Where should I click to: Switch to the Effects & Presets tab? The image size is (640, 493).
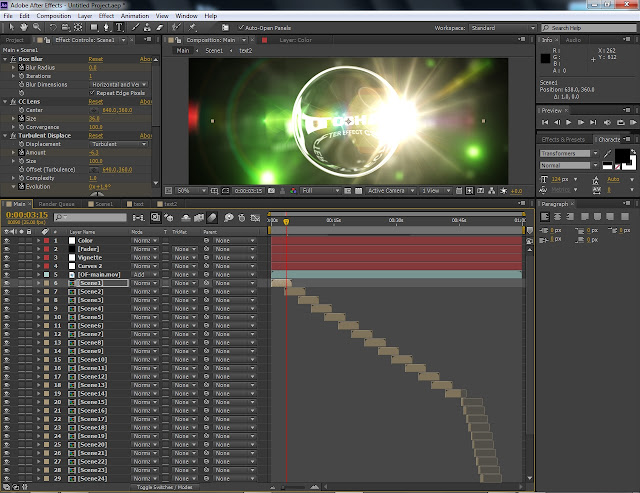click(563, 140)
